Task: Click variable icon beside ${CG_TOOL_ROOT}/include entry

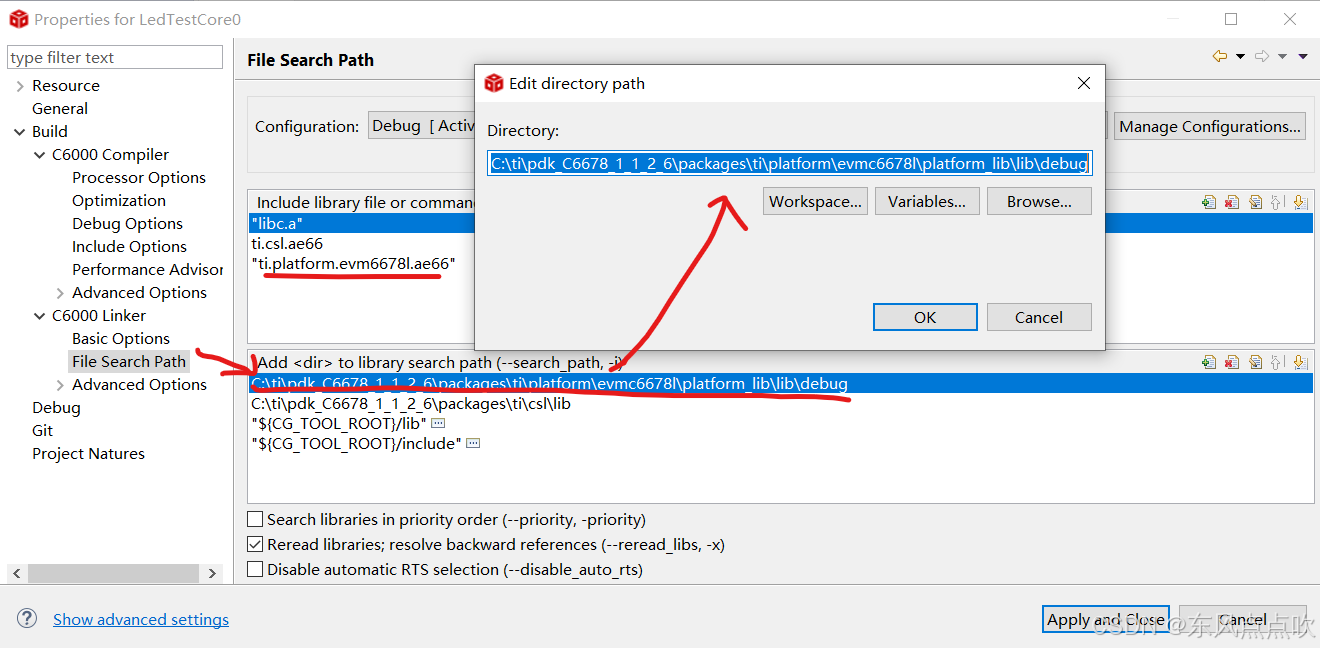Action: pos(472,444)
